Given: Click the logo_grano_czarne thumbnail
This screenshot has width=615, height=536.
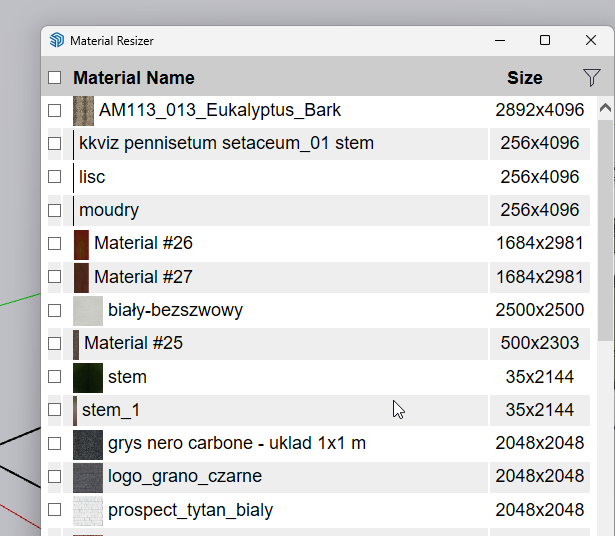Looking at the screenshot, I should [88, 478].
